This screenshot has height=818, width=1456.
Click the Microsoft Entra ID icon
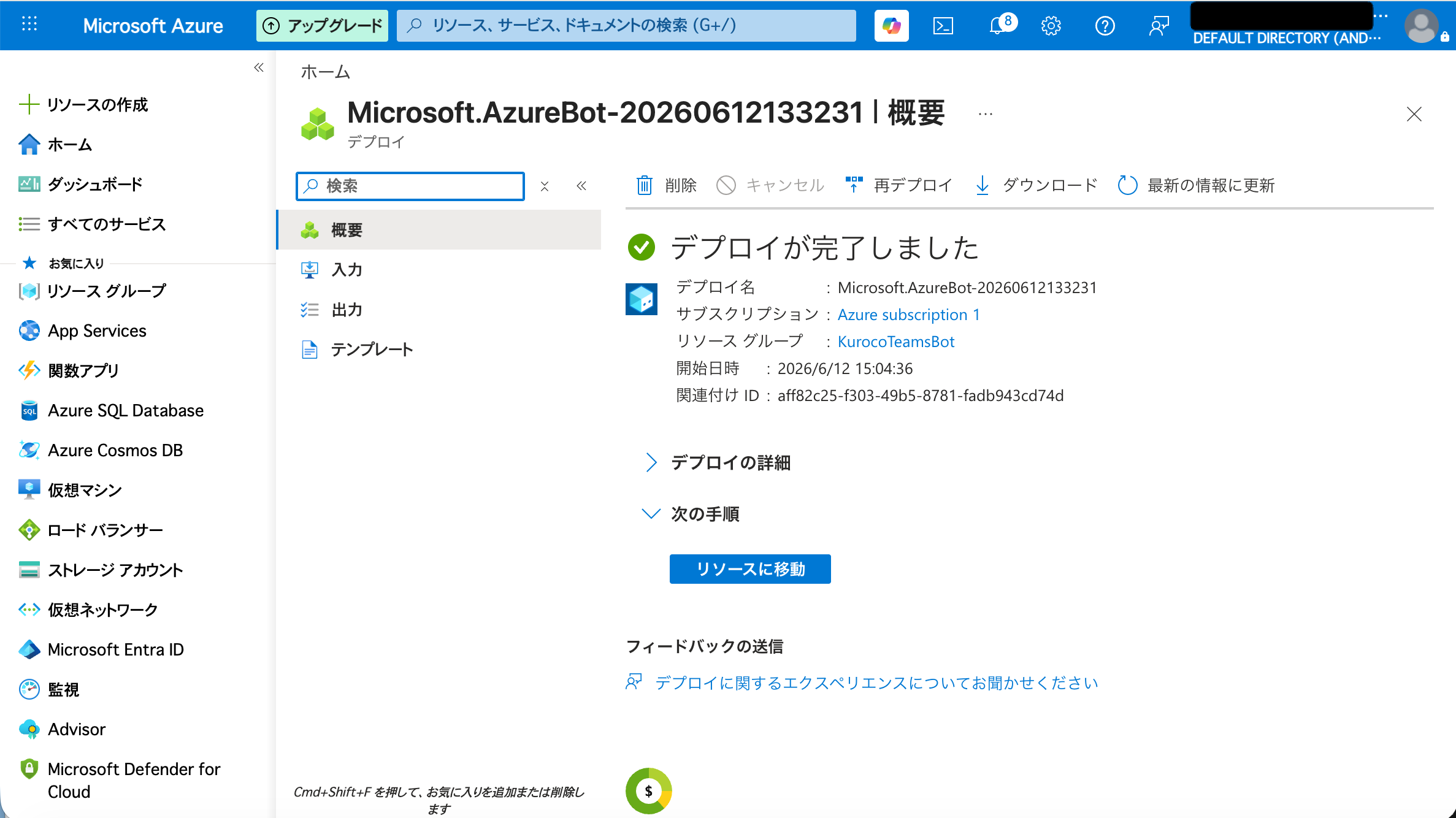(x=29, y=649)
